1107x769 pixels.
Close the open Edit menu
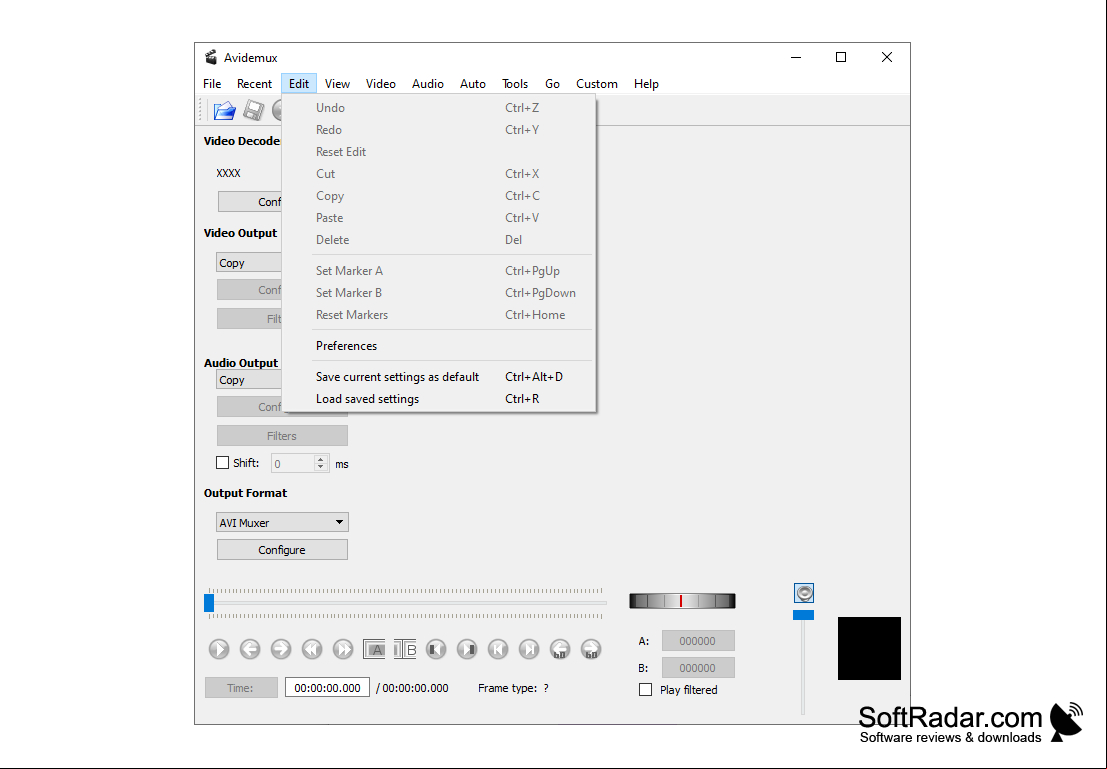[299, 83]
